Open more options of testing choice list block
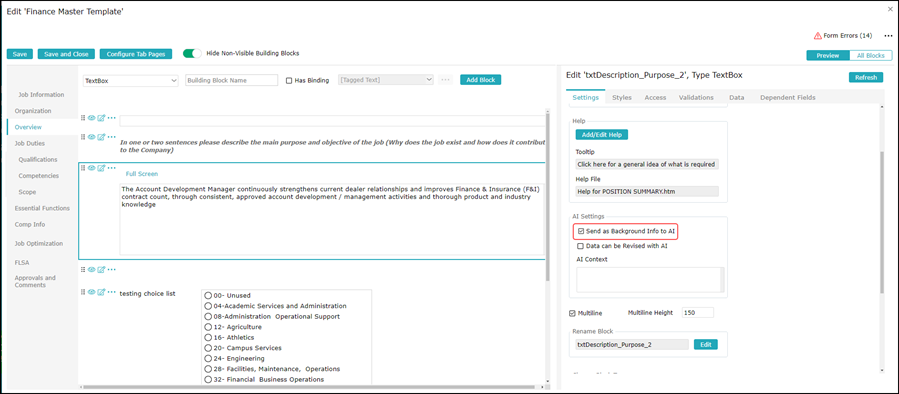 click(x=112, y=292)
